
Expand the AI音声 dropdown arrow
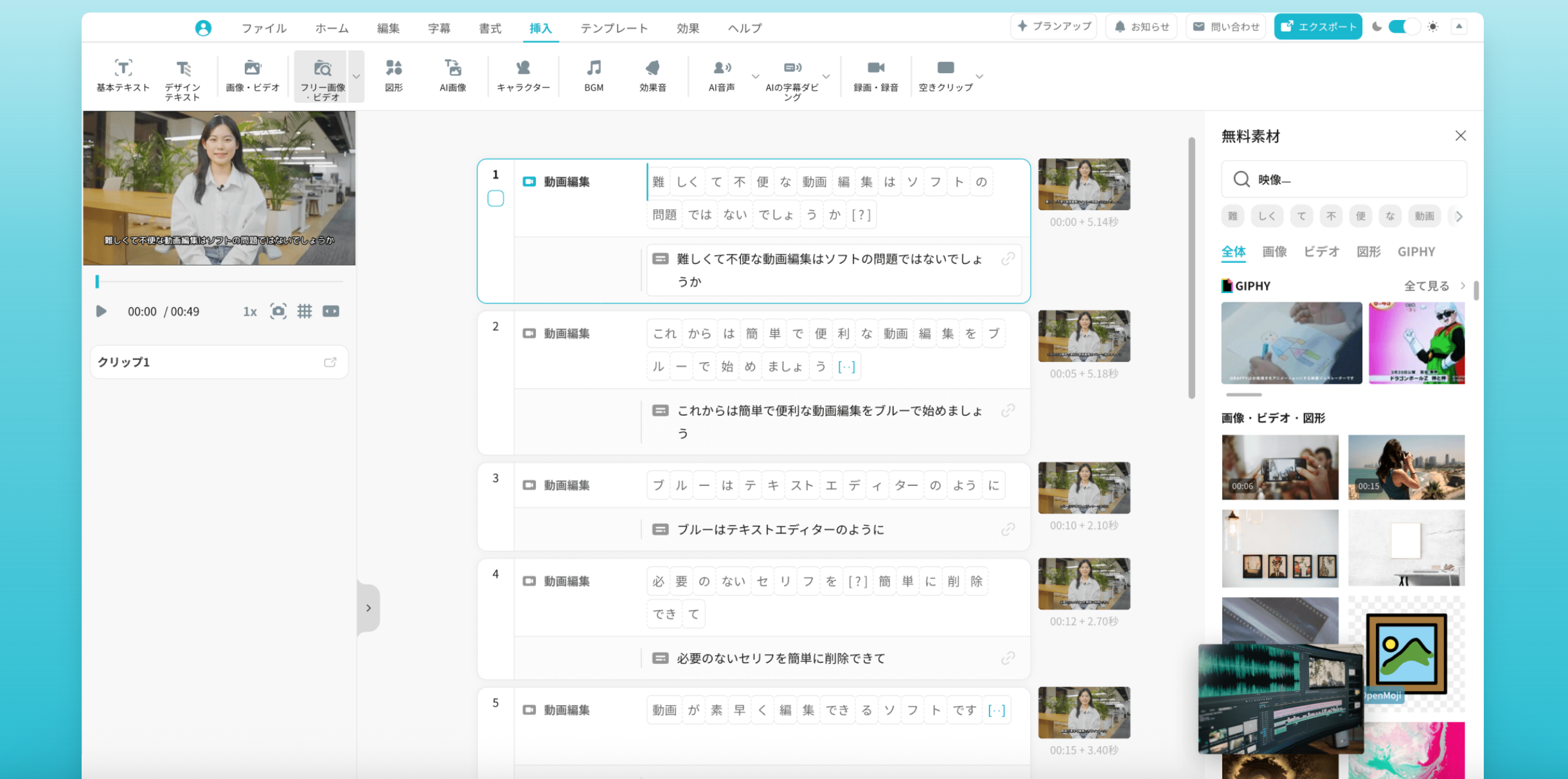[755, 76]
